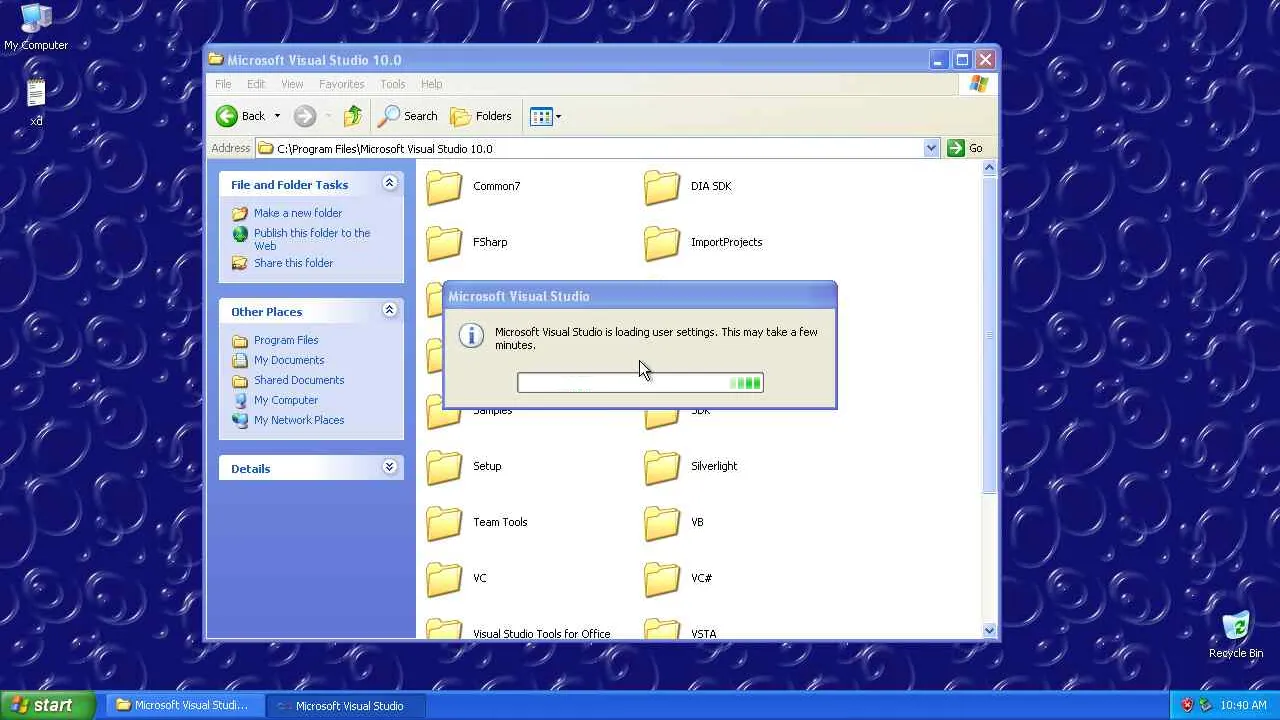This screenshot has width=1280, height=720.
Task: Open My Computer link in Other Places
Action: (x=286, y=400)
